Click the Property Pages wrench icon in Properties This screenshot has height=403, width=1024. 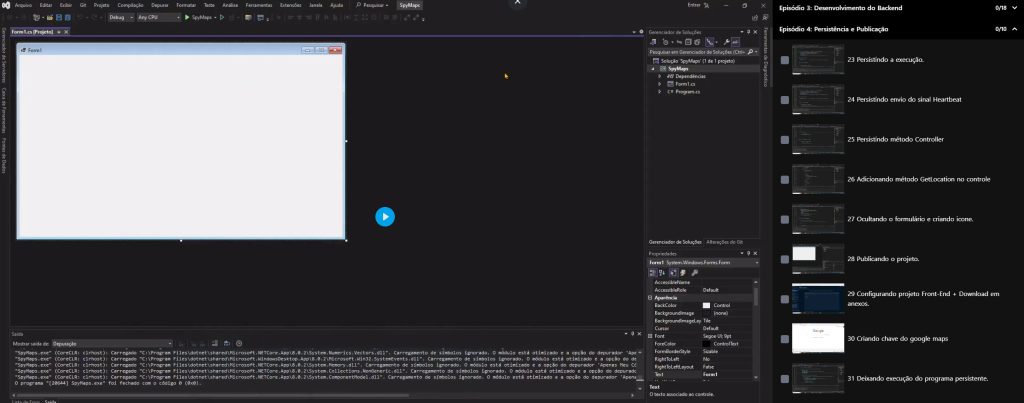695,273
